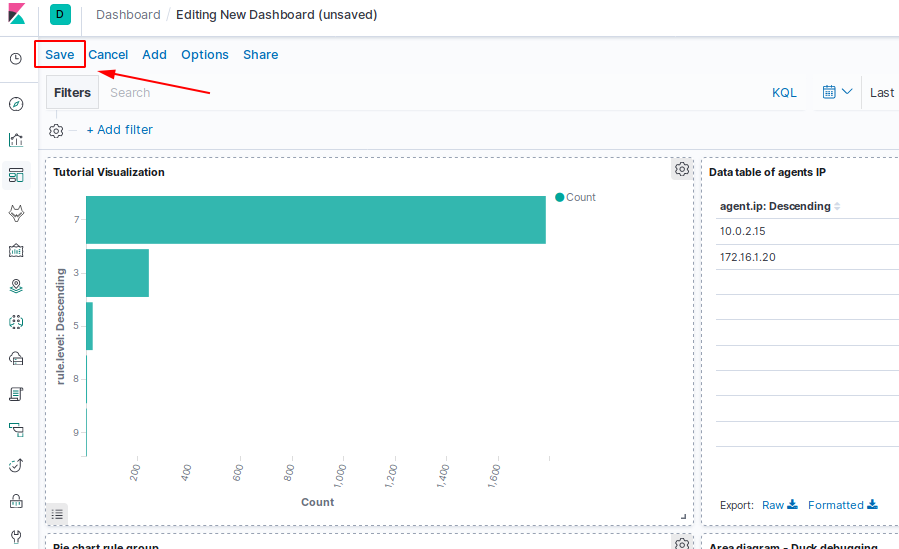Open the Dashboard icon in sidebar
The height and width of the screenshot is (549, 899).
[16, 175]
